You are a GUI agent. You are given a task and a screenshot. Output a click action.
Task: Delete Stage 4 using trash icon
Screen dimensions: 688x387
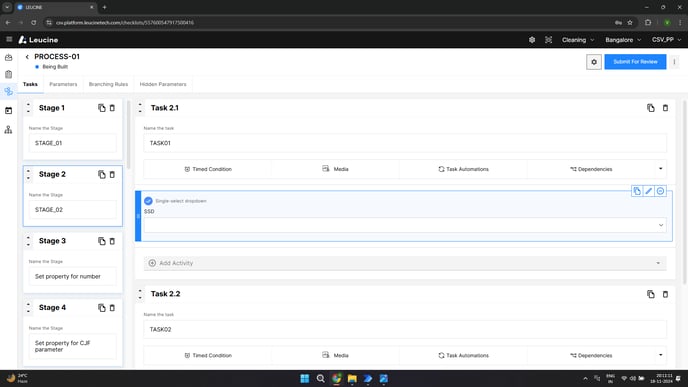(x=112, y=308)
